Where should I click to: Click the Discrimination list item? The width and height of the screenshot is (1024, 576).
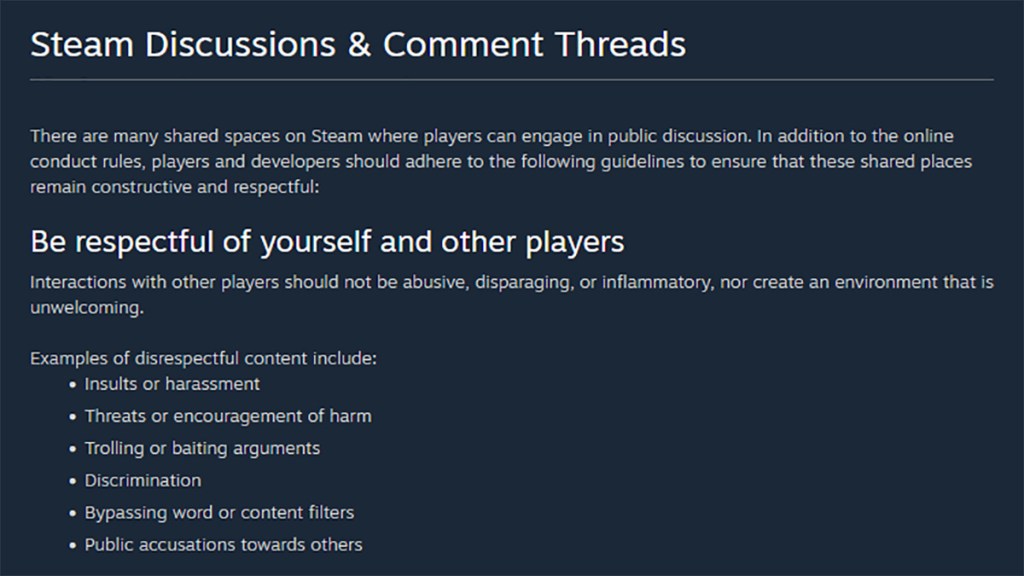[143, 480]
